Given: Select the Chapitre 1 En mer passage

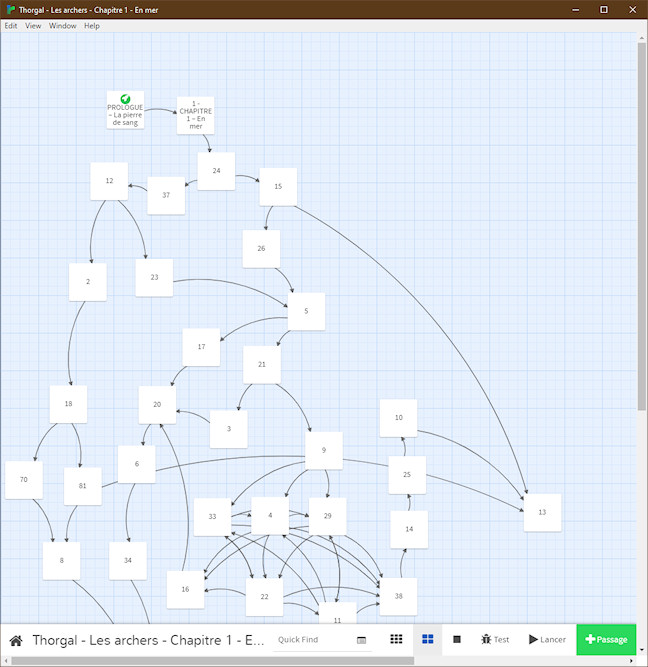Looking at the screenshot, I should pos(195,115).
